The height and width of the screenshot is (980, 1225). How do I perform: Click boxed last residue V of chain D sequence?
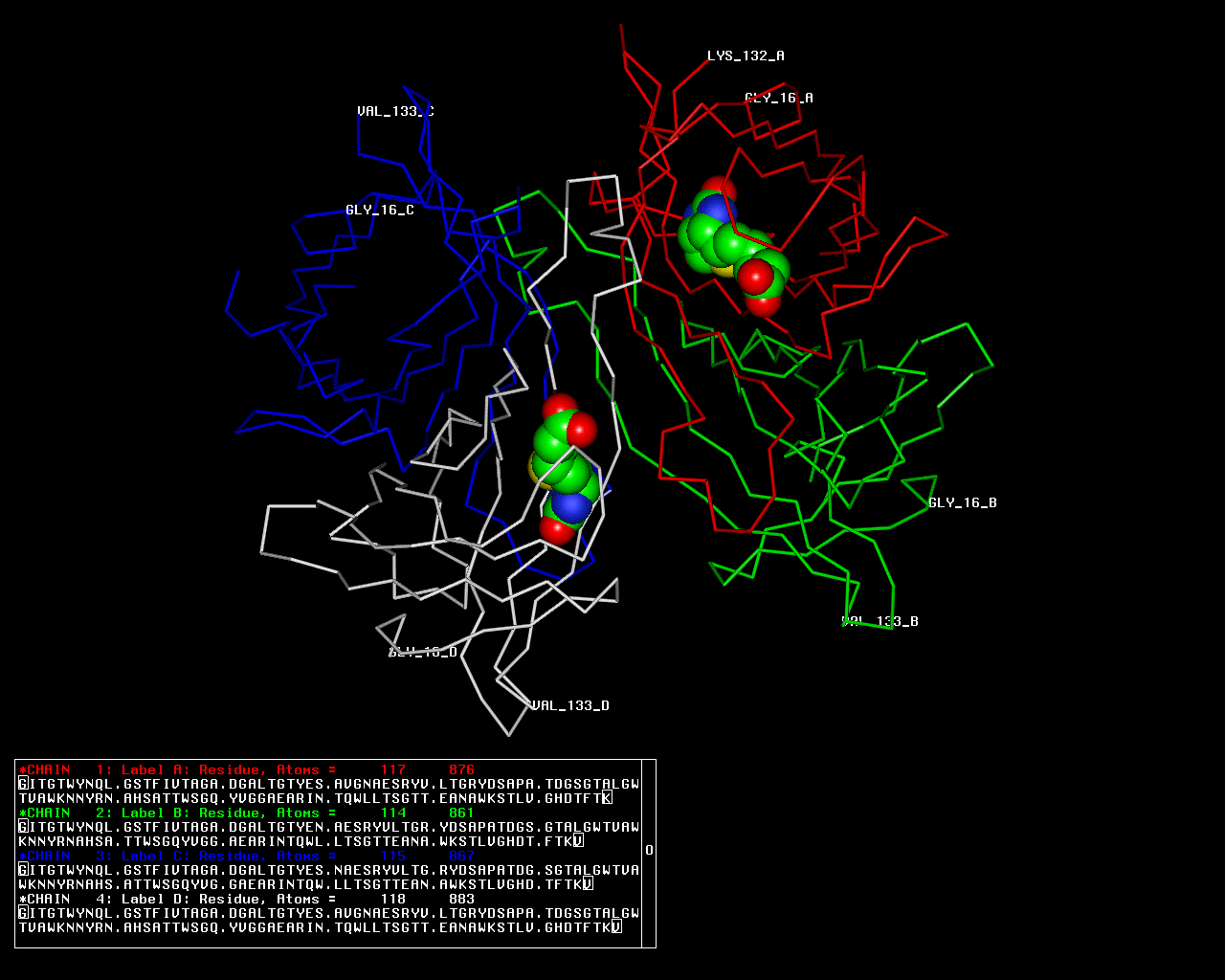616,927
